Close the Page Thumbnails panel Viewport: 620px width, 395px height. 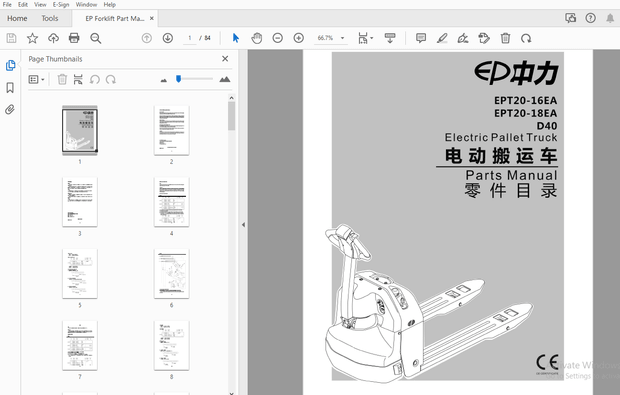pyautogui.click(x=225, y=59)
